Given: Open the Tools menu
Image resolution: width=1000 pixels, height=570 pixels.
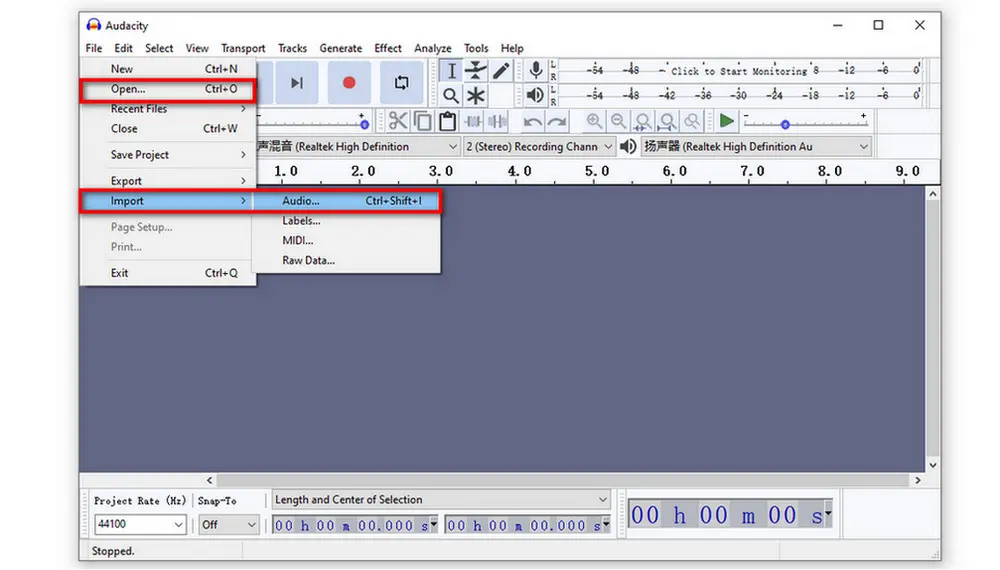Looking at the screenshot, I should (x=476, y=48).
